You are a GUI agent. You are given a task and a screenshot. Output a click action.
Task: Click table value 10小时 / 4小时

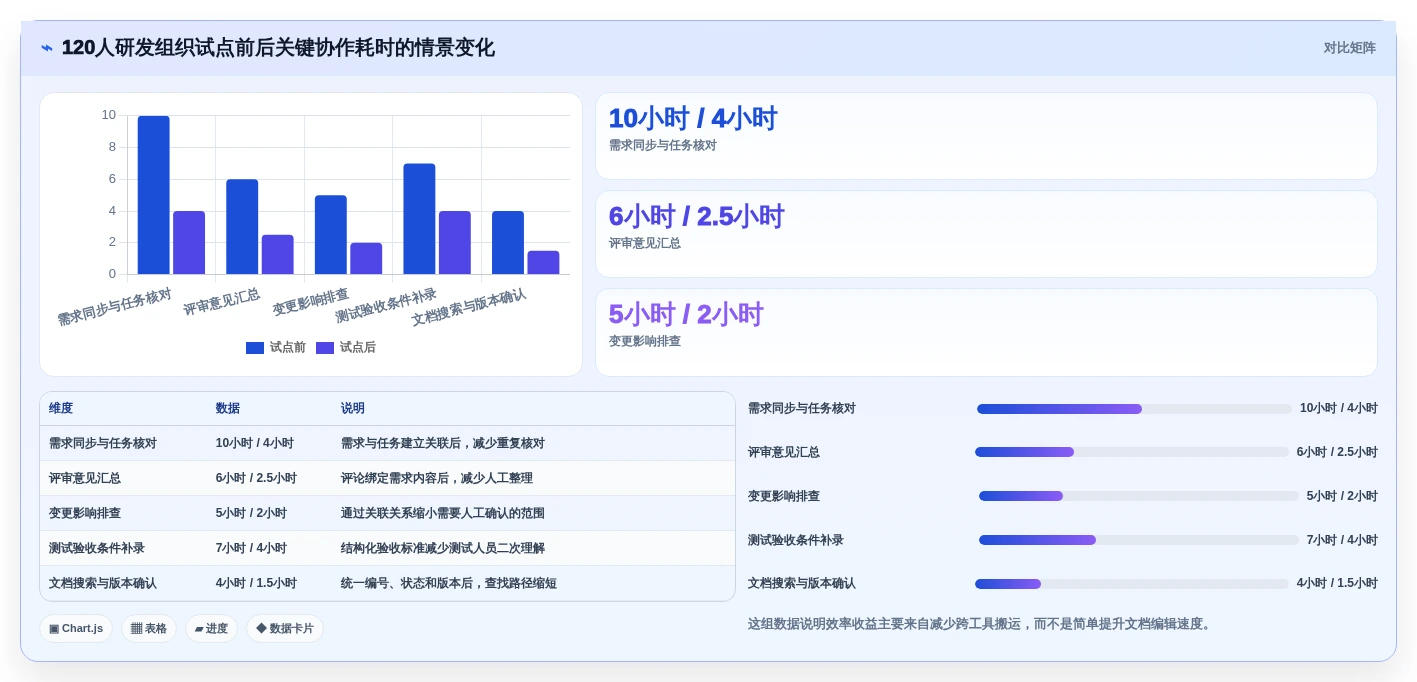tap(255, 443)
